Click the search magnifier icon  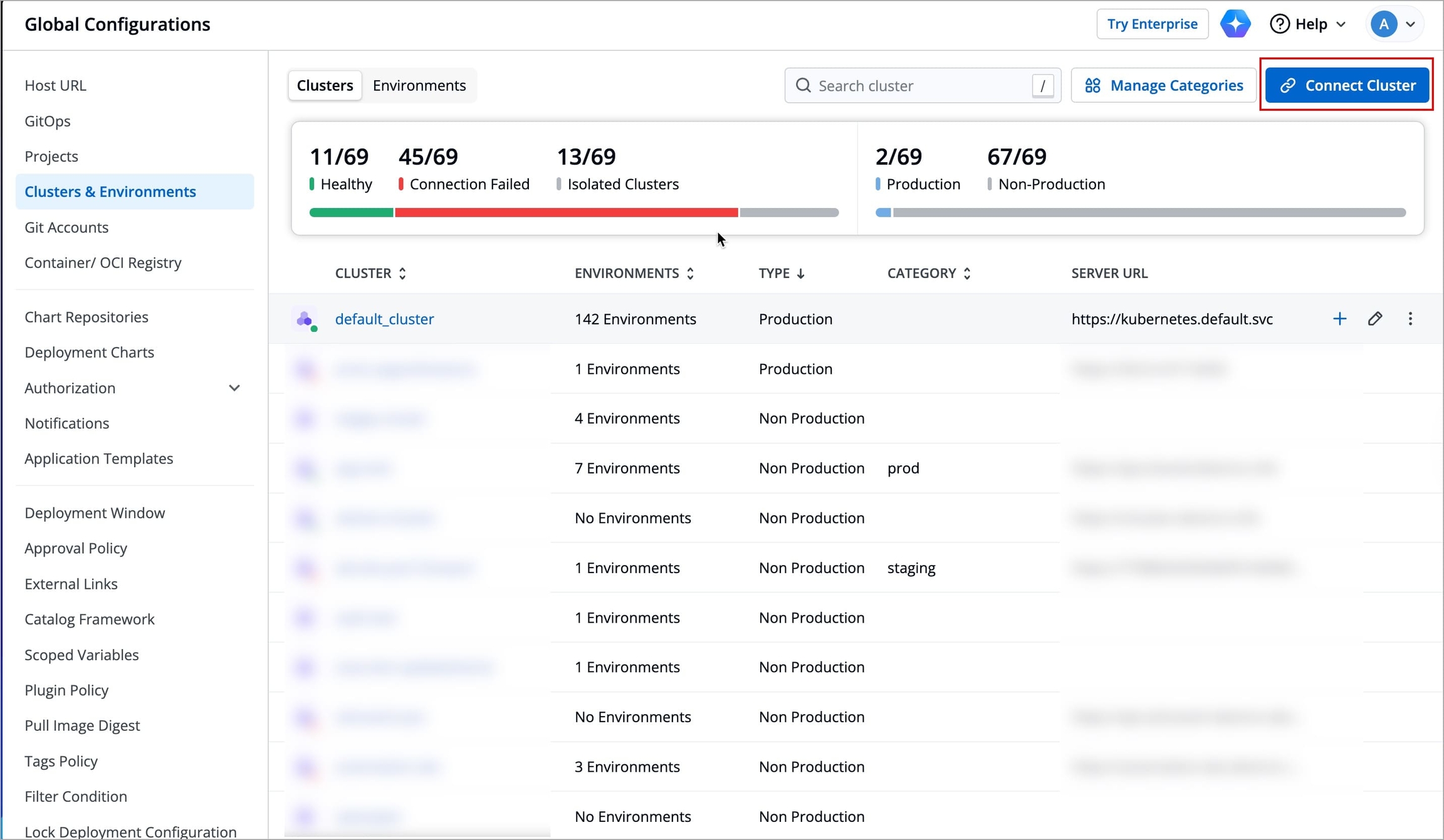tap(803, 86)
